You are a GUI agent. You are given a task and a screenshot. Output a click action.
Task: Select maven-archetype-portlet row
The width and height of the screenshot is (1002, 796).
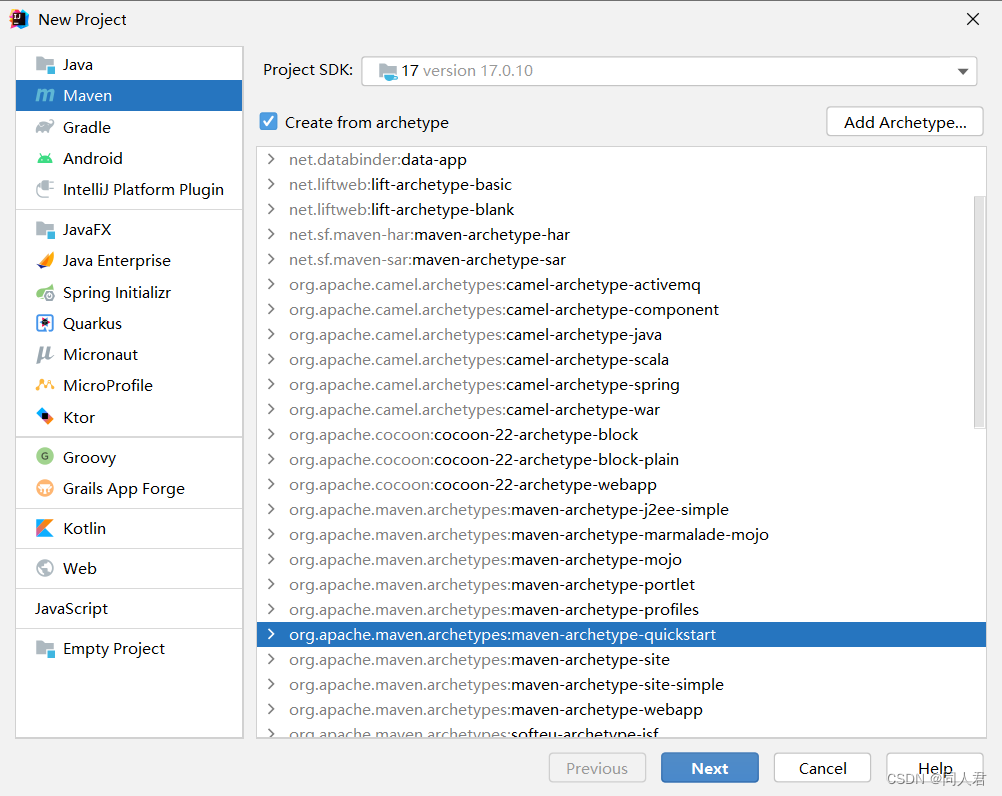pos(621,584)
